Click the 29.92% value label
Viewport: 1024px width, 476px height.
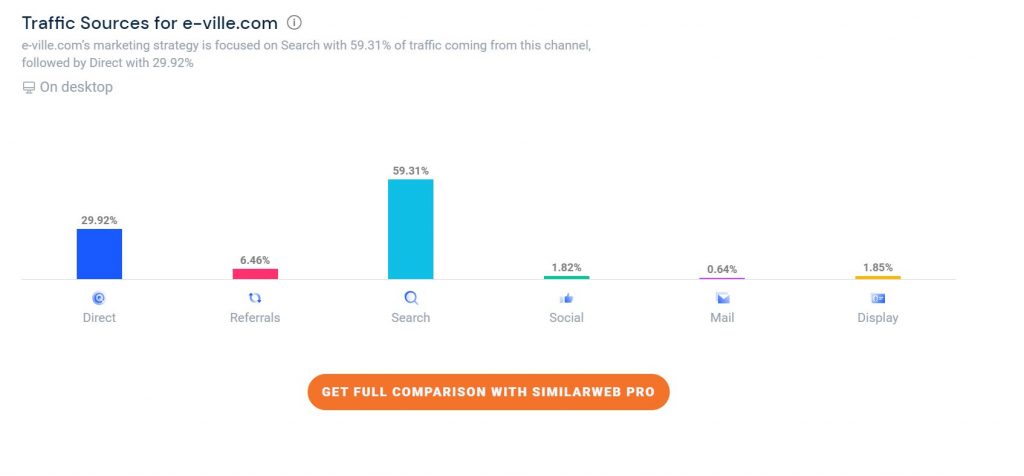tap(99, 220)
